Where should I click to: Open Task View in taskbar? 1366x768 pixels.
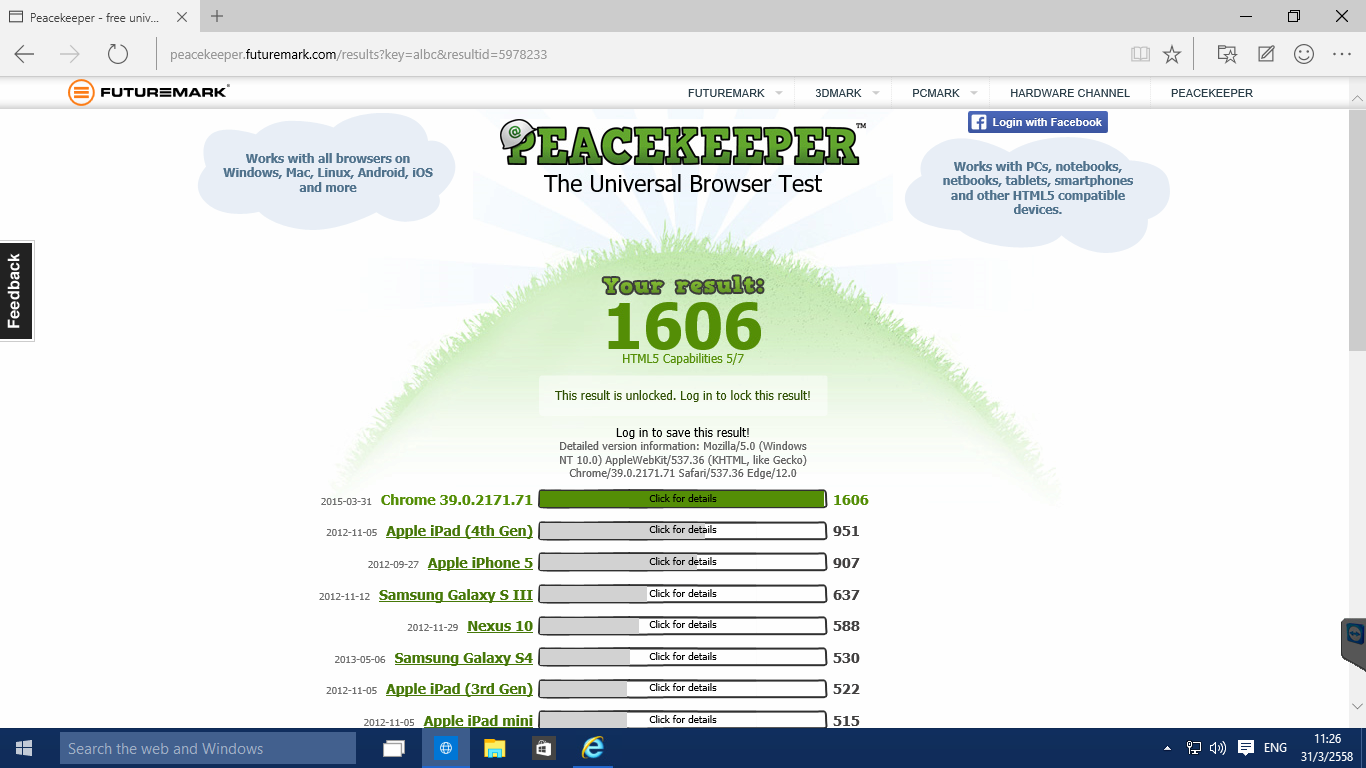(x=395, y=748)
